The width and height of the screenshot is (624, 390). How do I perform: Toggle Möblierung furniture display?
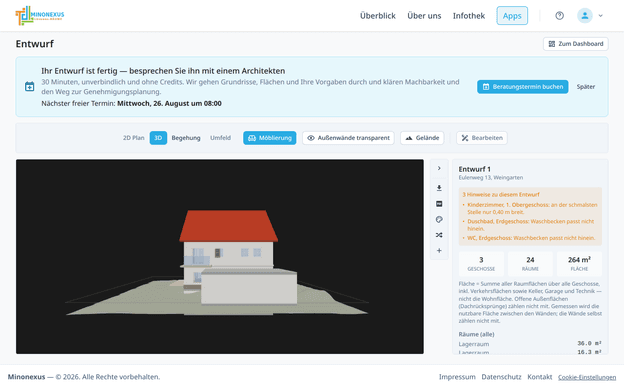click(269, 138)
